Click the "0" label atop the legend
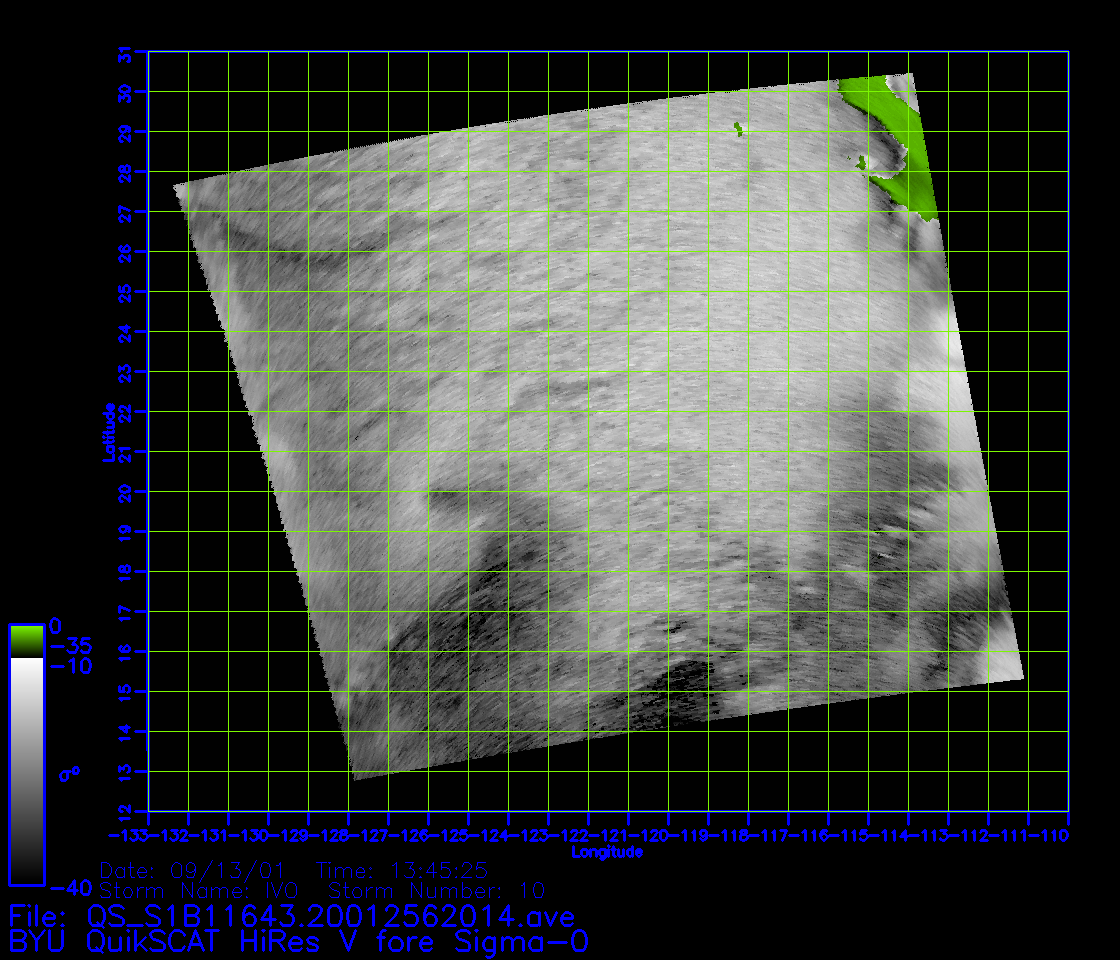The image size is (1120, 960). 56,625
